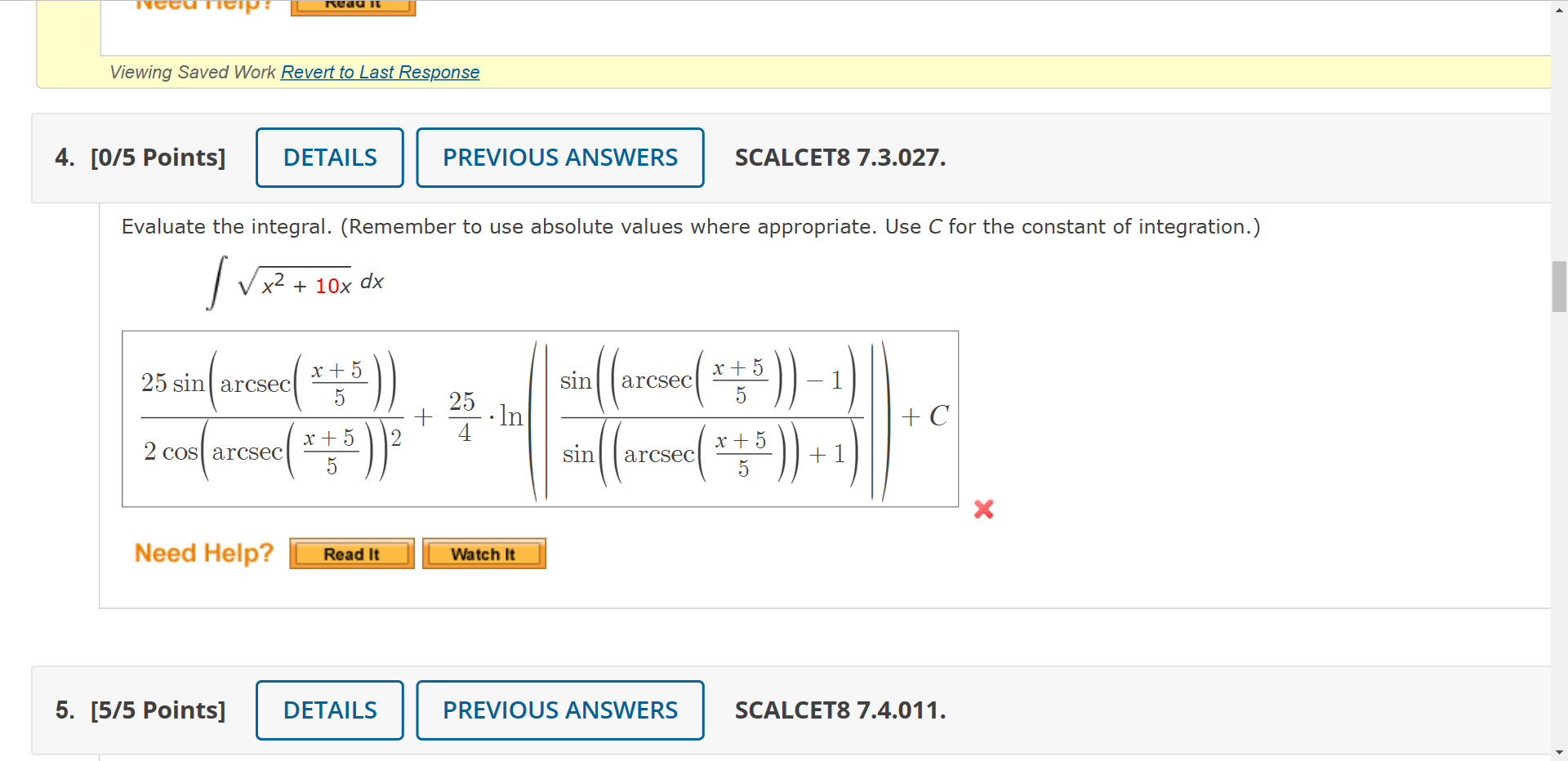This screenshot has height=761, width=1568.
Task: Click the orange Read It help icon
Action: [351, 553]
